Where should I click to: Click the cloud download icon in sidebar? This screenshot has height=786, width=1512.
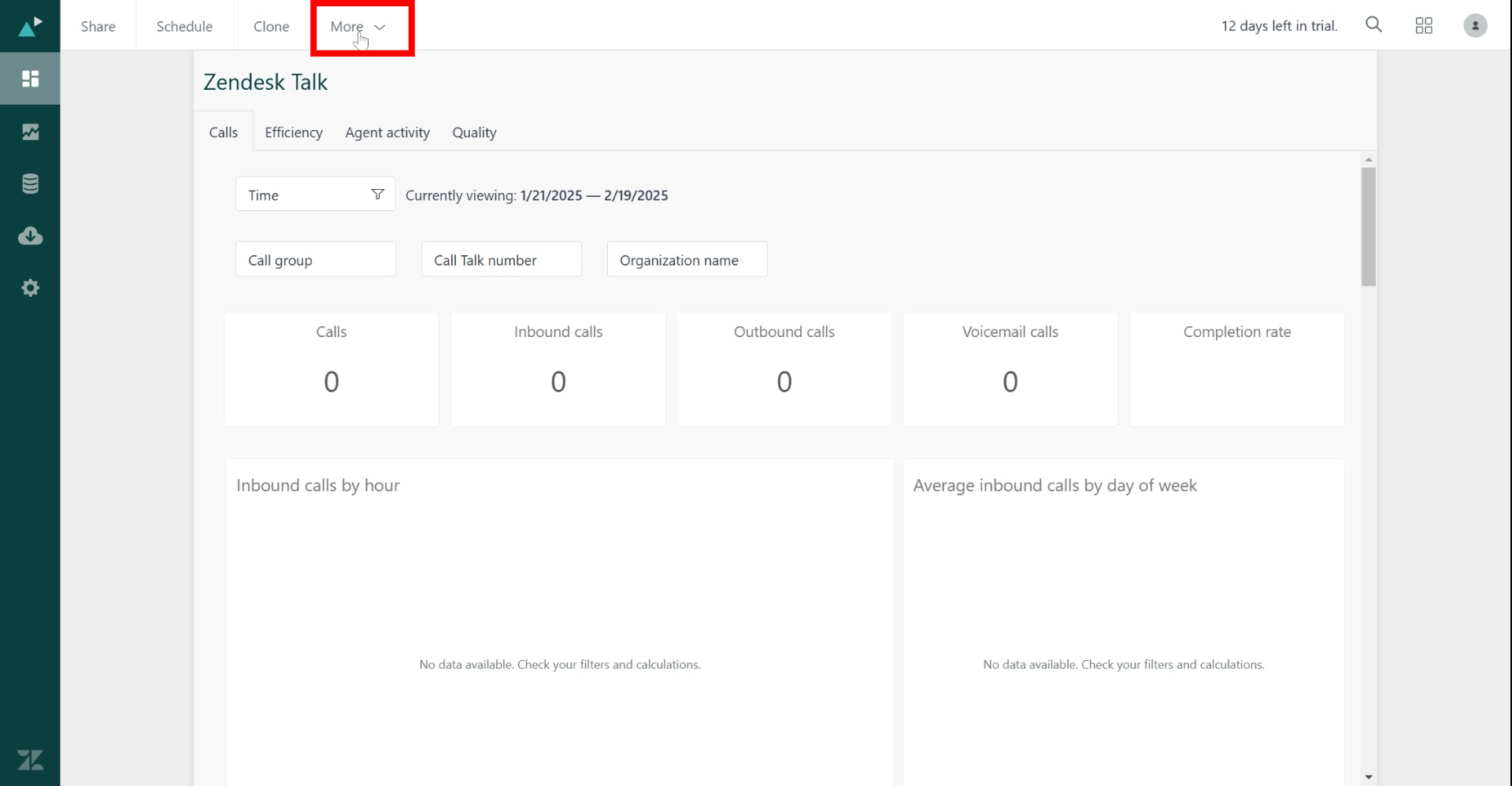30,235
